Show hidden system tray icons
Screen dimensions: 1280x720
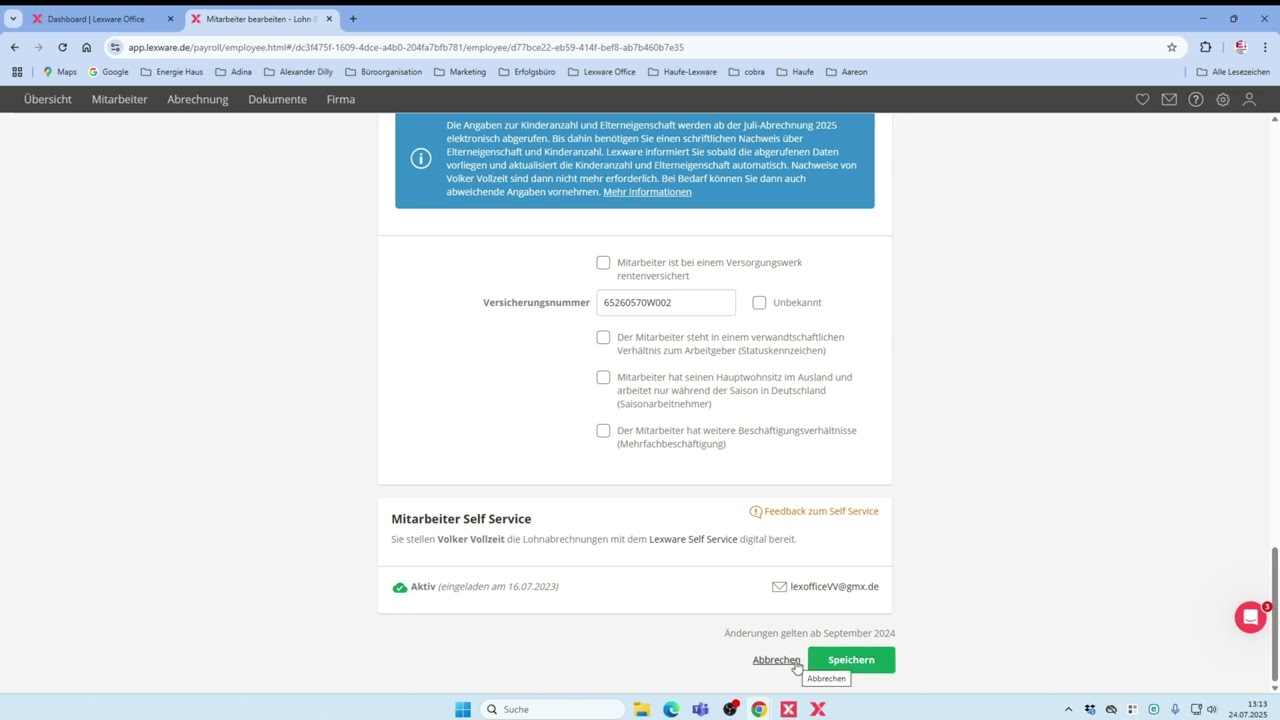pyautogui.click(x=1068, y=709)
